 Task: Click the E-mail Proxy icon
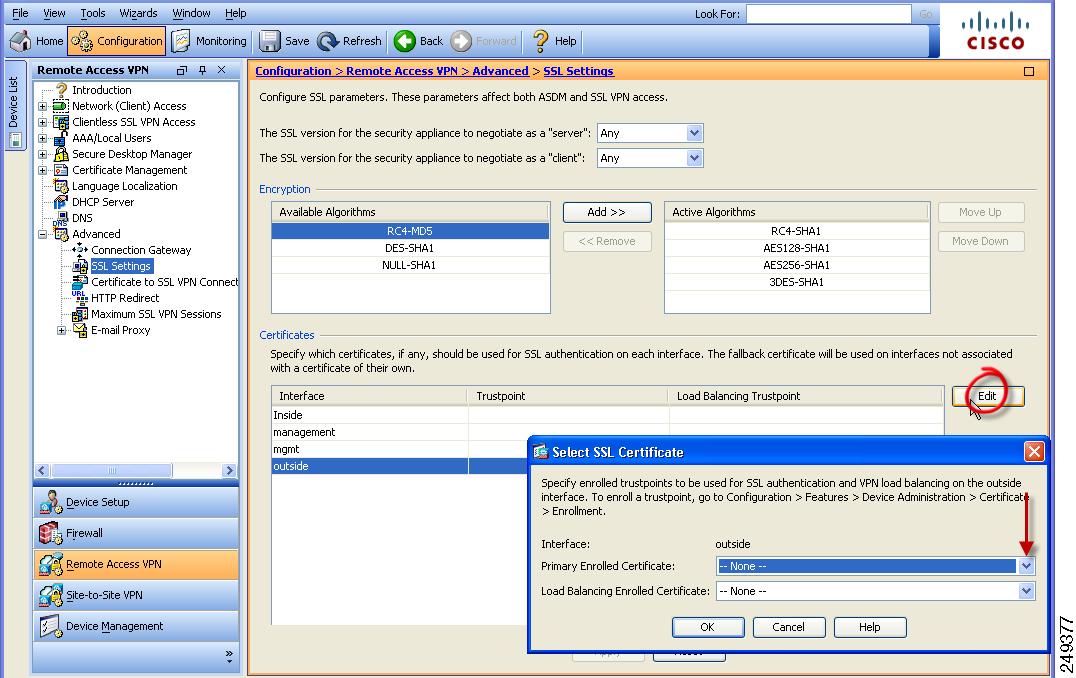(80, 330)
